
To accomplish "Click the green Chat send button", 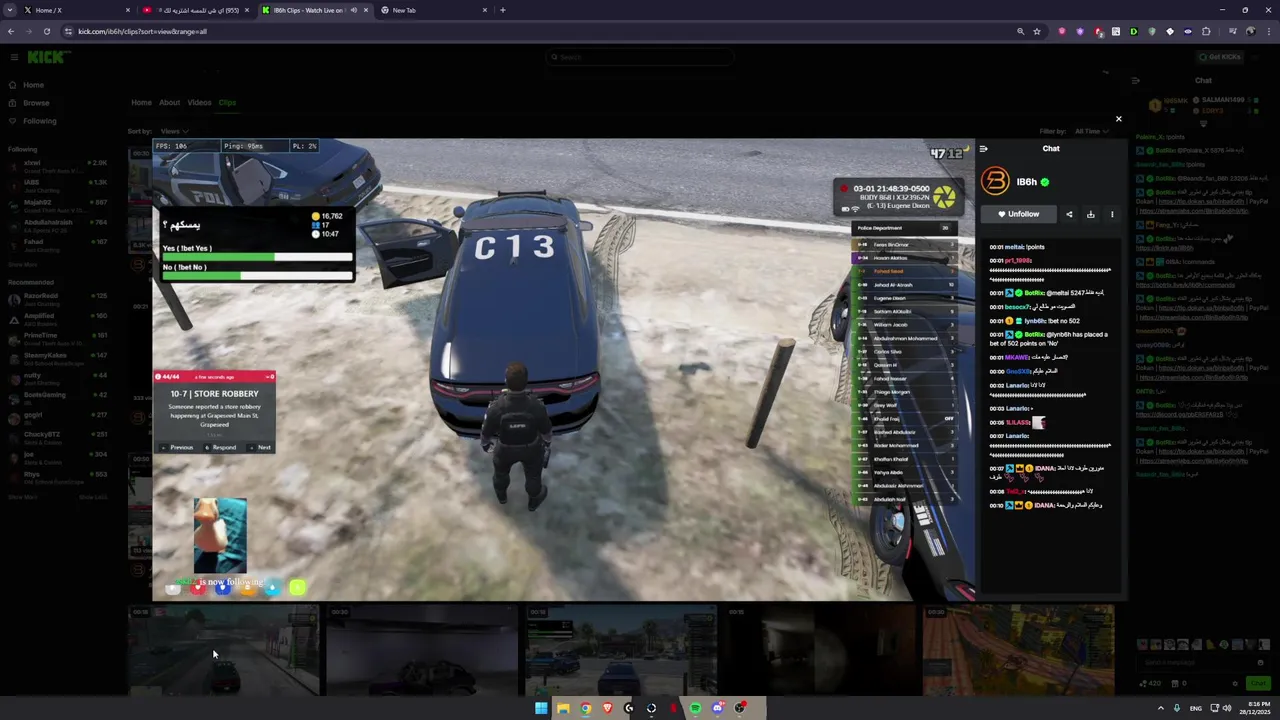I will coord(1258,683).
